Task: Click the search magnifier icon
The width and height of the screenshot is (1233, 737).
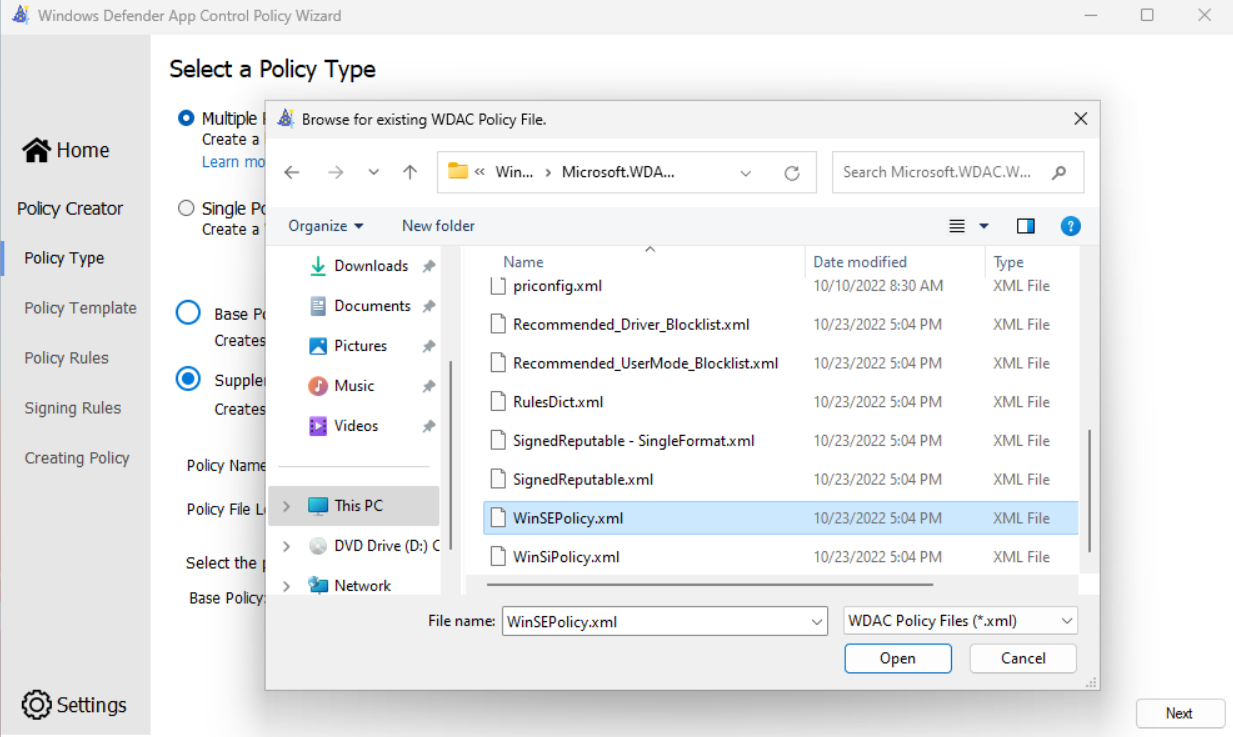Action: point(1059,172)
